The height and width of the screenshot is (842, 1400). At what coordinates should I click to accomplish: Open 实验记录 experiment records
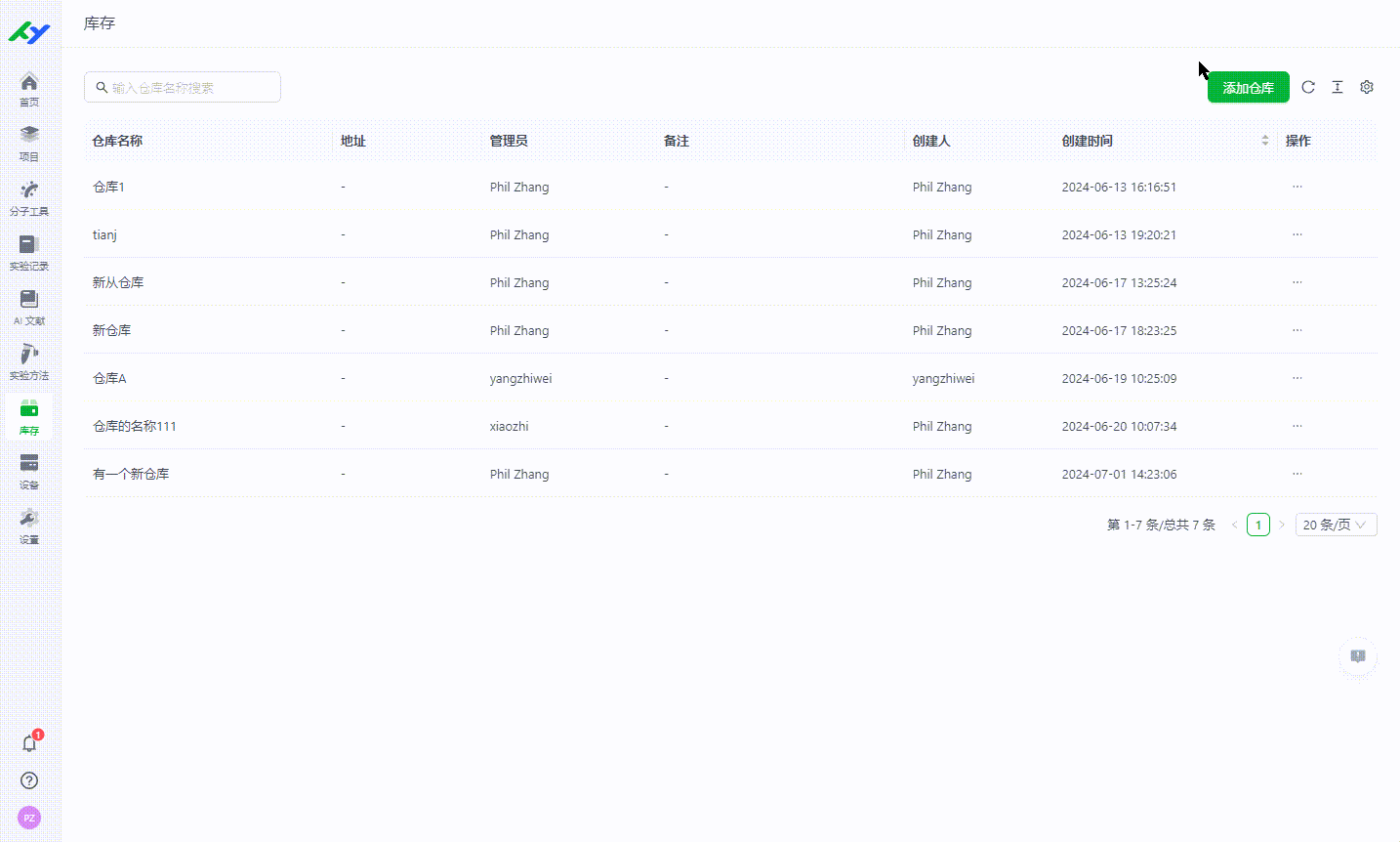(29, 252)
